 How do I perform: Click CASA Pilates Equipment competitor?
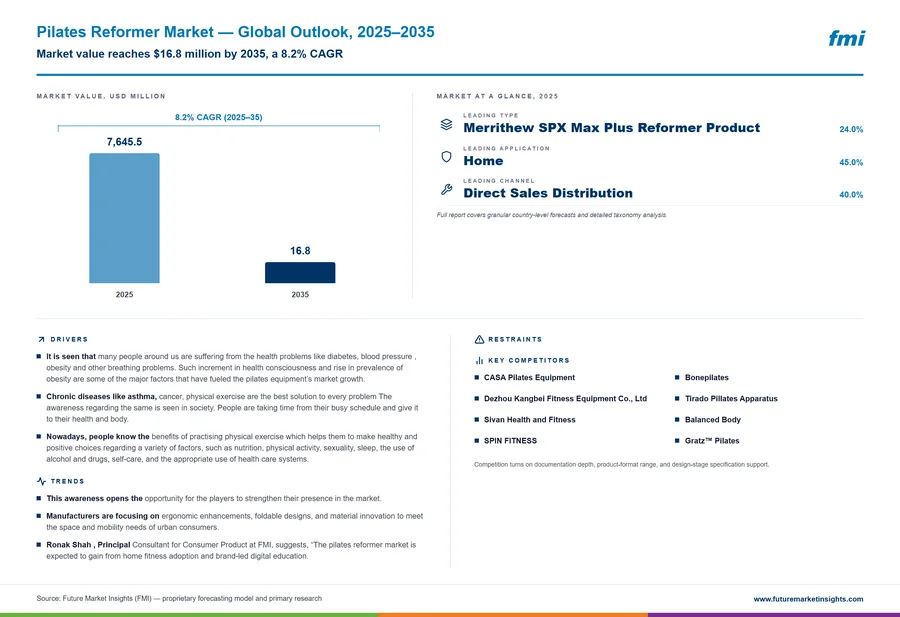(529, 378)
